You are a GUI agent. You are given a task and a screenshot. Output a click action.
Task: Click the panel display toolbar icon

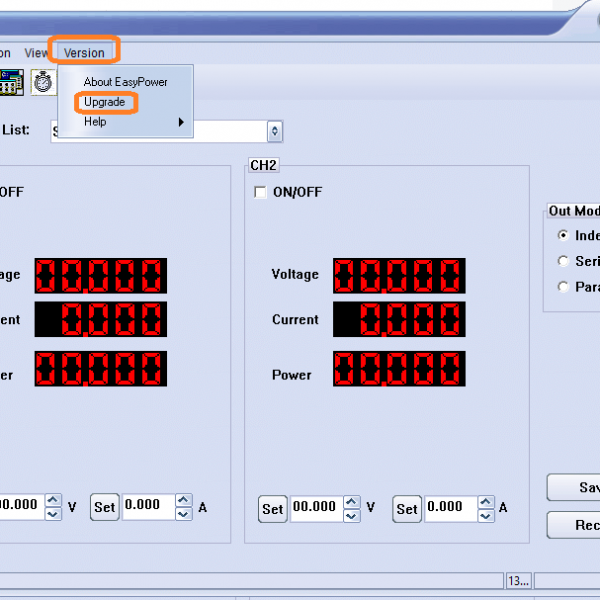[11, 82]
